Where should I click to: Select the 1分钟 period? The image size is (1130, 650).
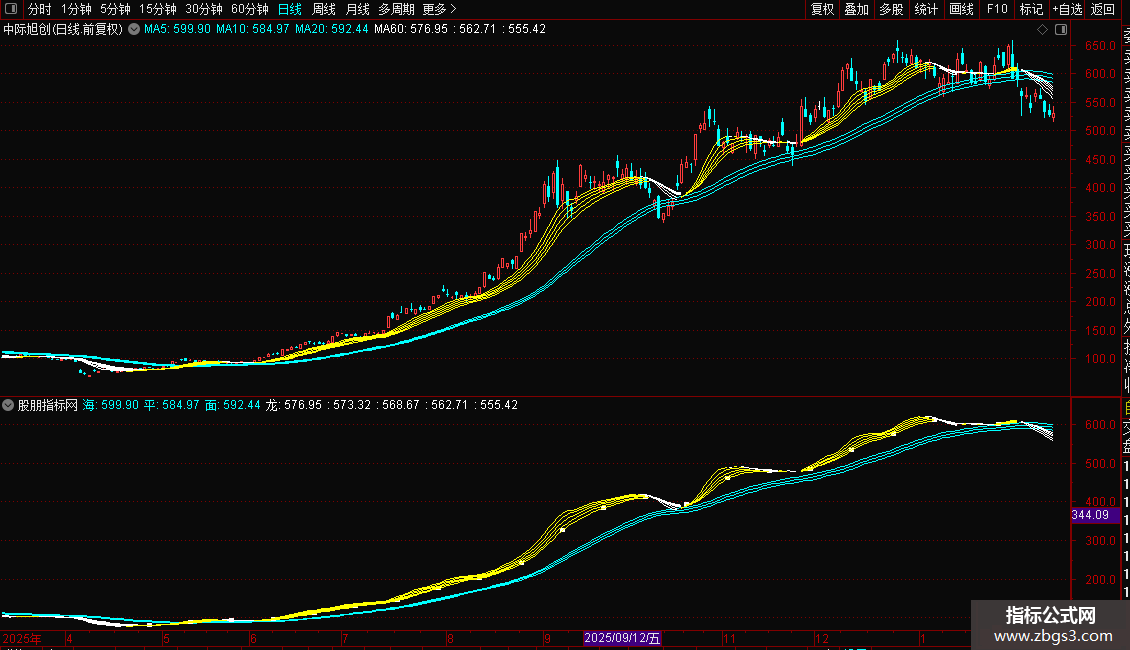click(x=76, y=9)
